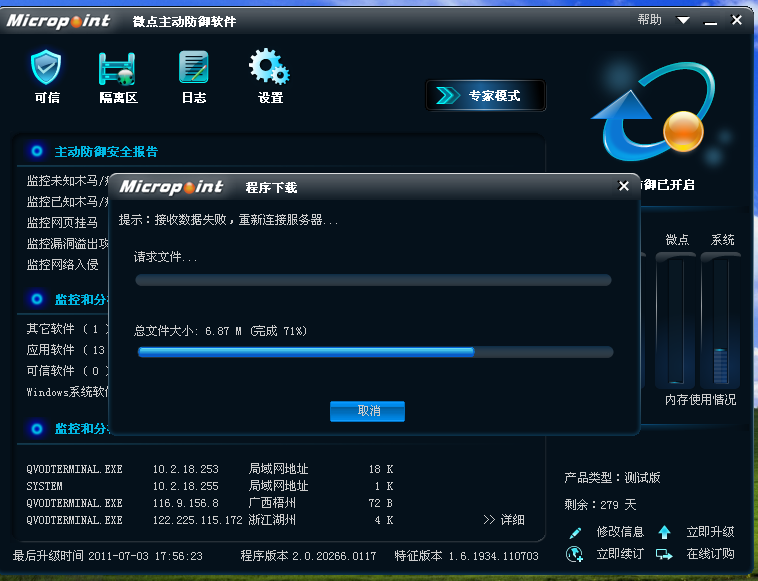The width and height of the screenshot is (758, 581).
Task: Click the 详细 double chevron icon
Action: (x=489, y=520)
